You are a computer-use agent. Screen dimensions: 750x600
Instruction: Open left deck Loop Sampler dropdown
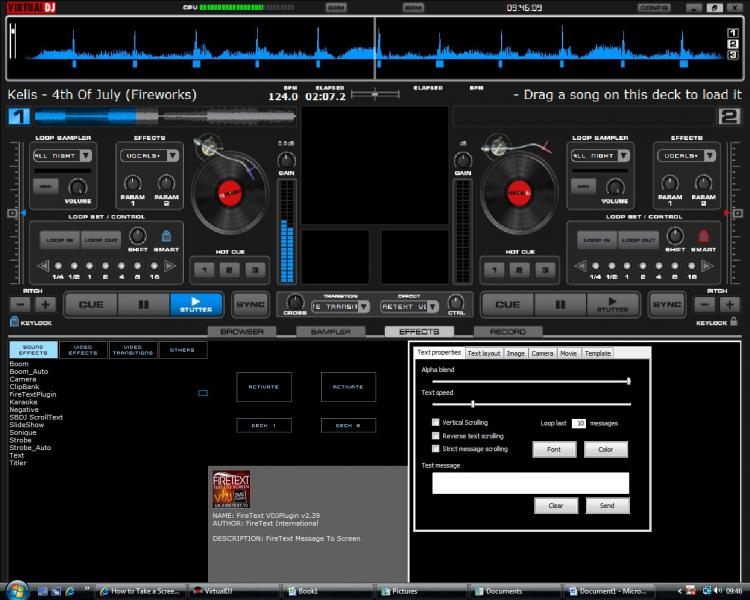pyautogui.click(x=85, y=156)
